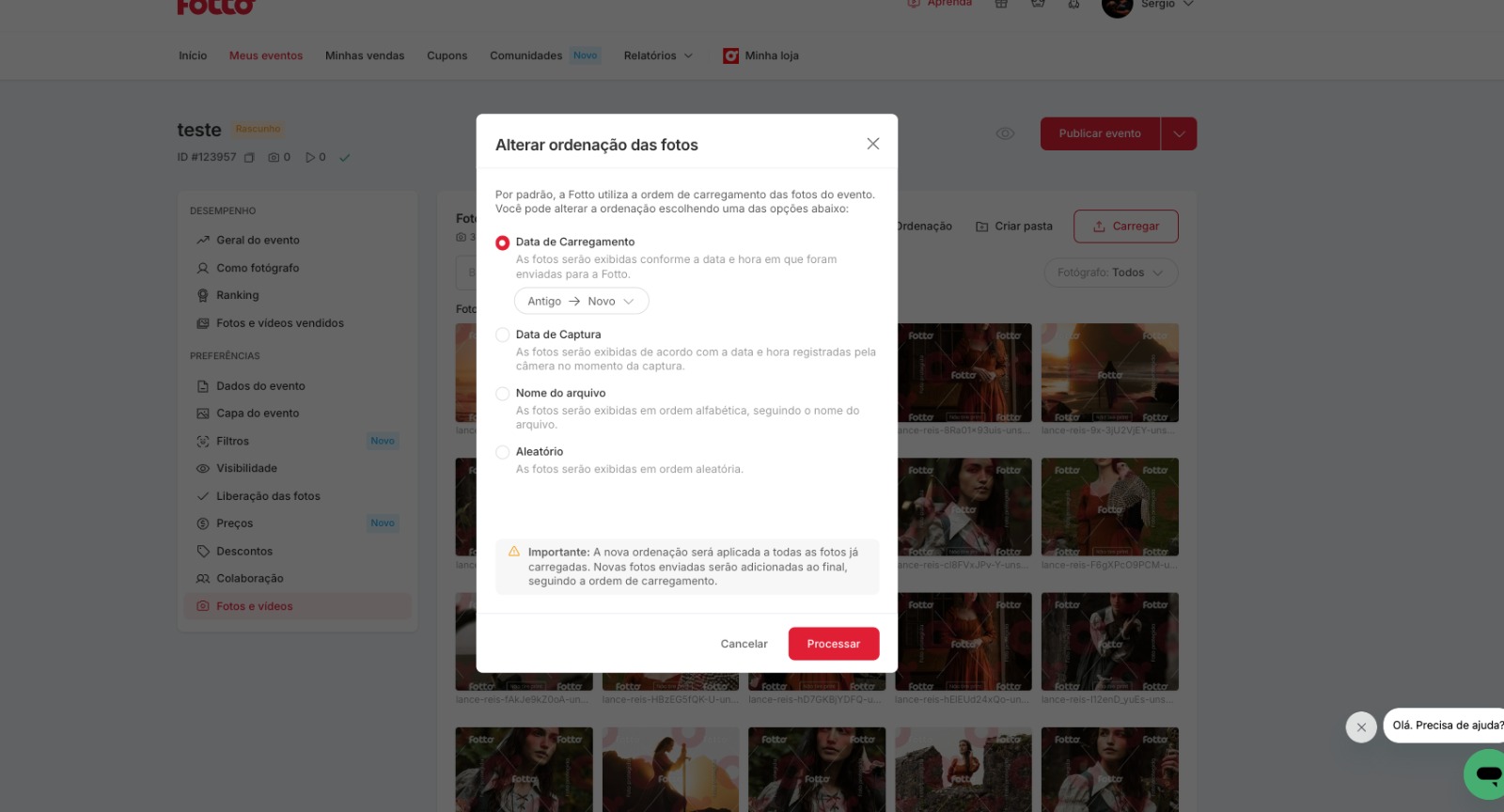
Task: Click the eye preview icon beside Publicar evento
Action: coord(1005,133)
